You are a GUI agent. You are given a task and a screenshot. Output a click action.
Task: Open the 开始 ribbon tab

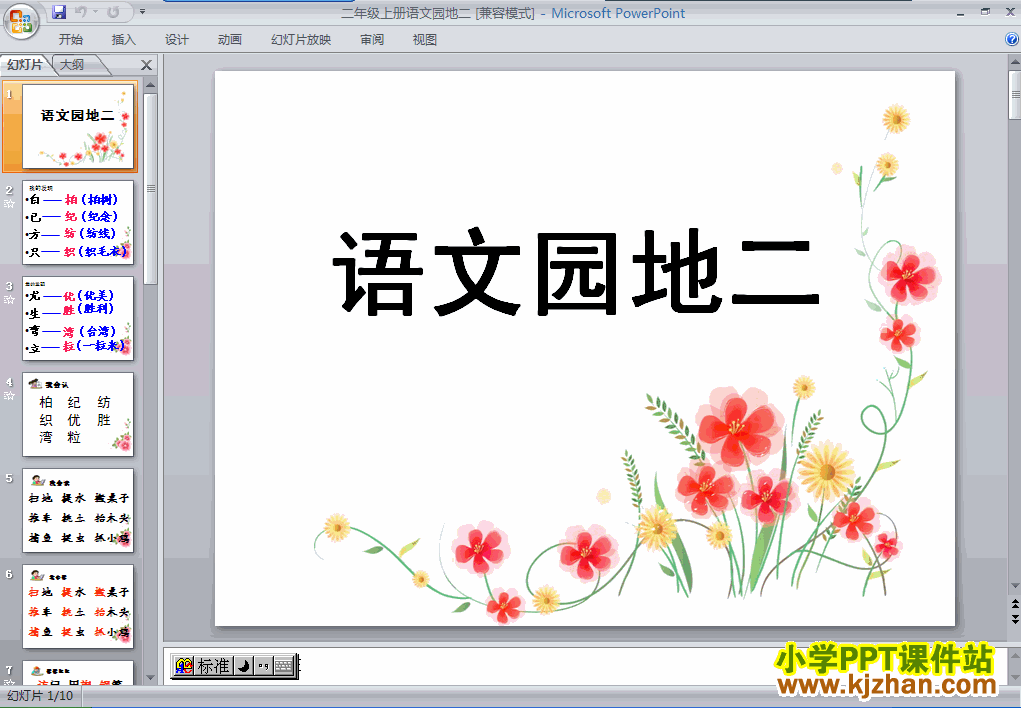tap(70, 40)
